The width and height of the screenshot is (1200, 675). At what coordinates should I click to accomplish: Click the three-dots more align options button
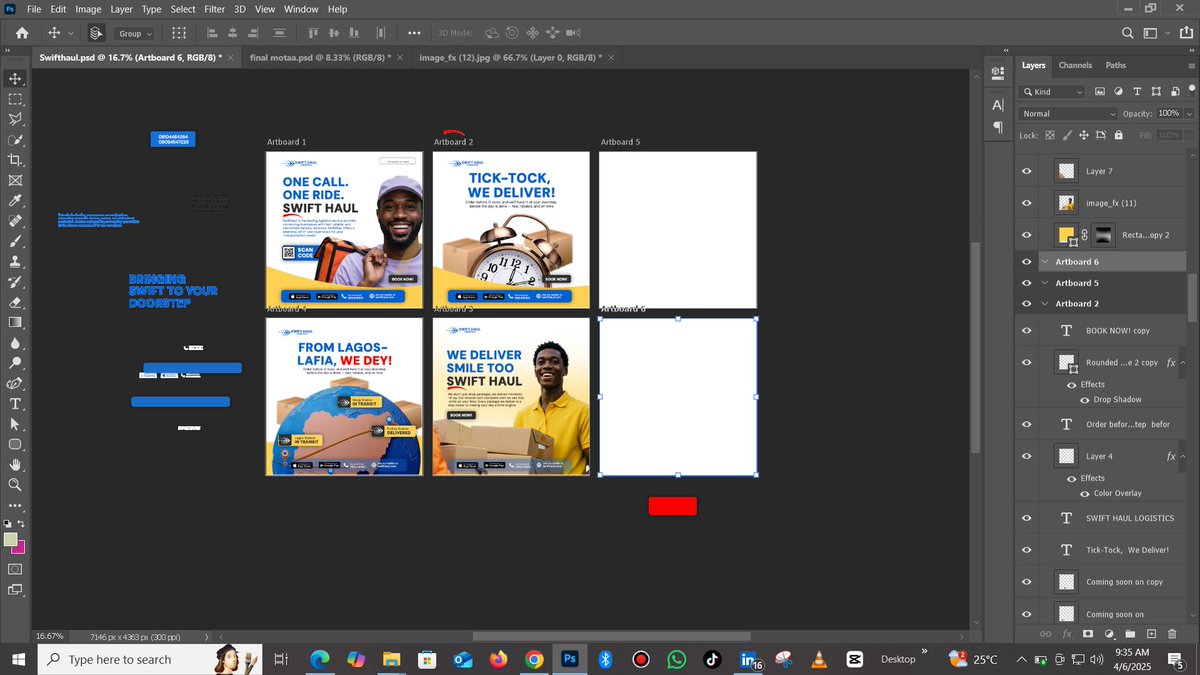[414, 33]
